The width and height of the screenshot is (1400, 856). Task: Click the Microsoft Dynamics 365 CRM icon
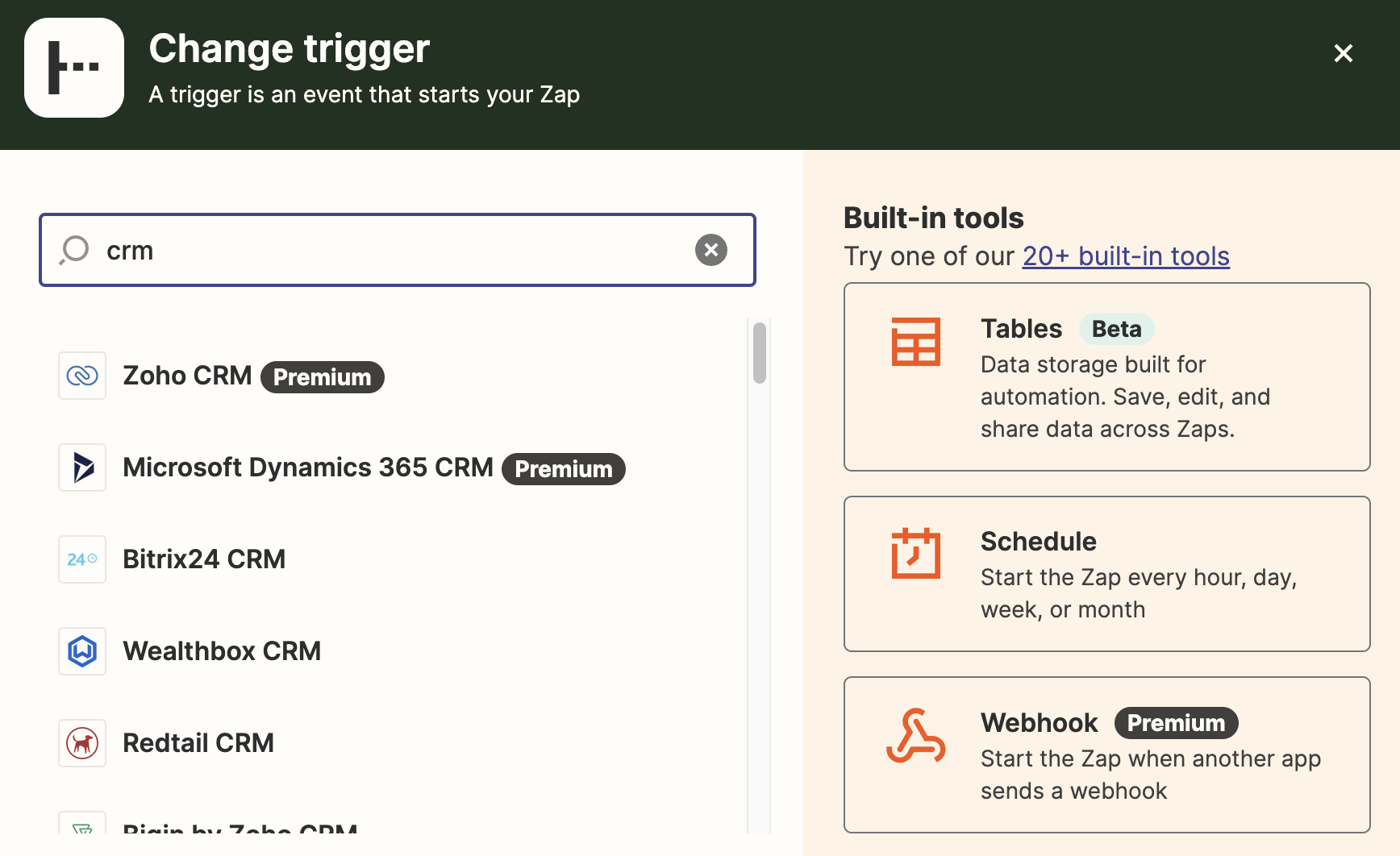click(x=82, y=467)
